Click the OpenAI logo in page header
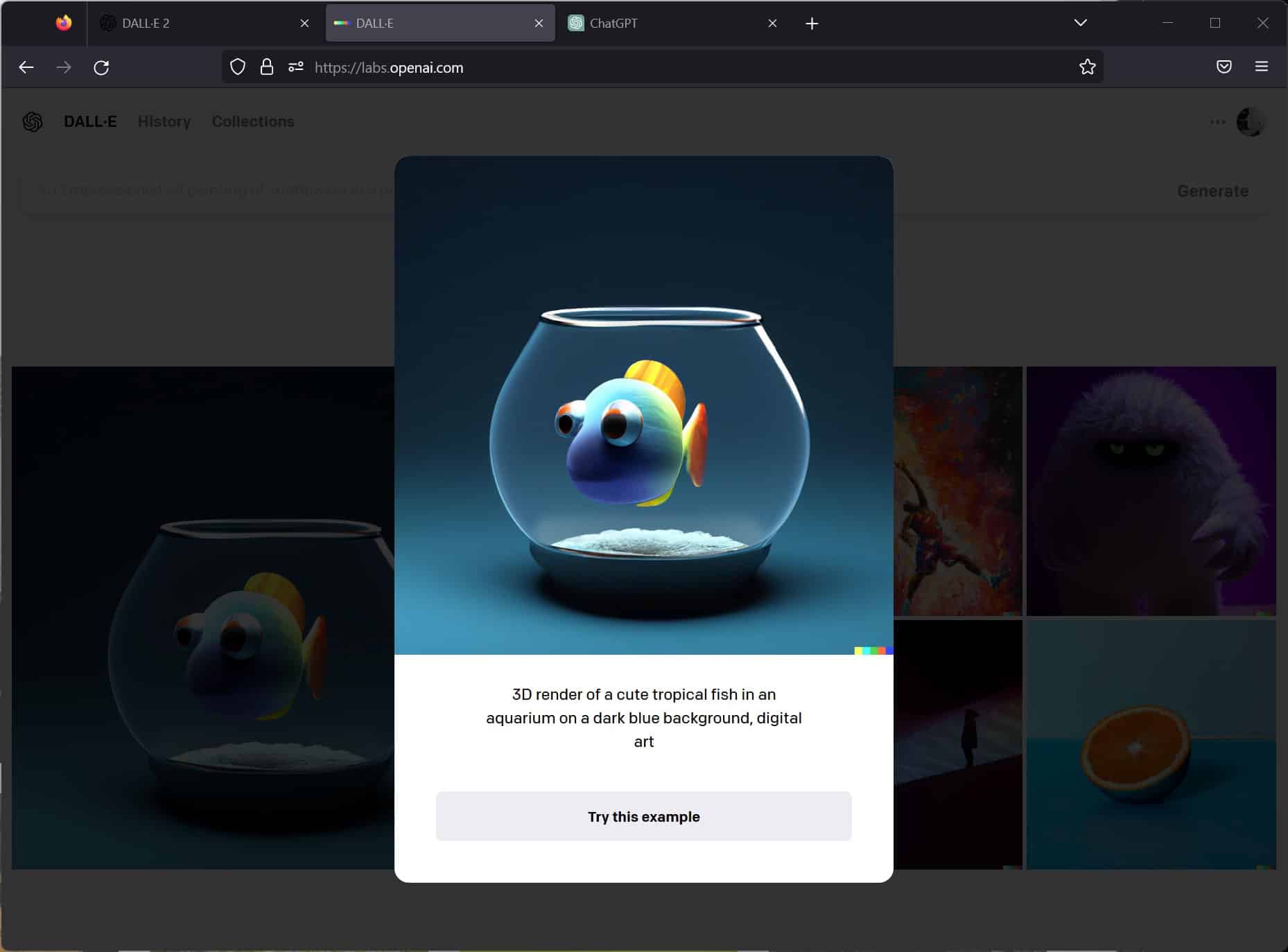Screen dimensions: 1288x952 pyautogui.click(x=33, y=122)
